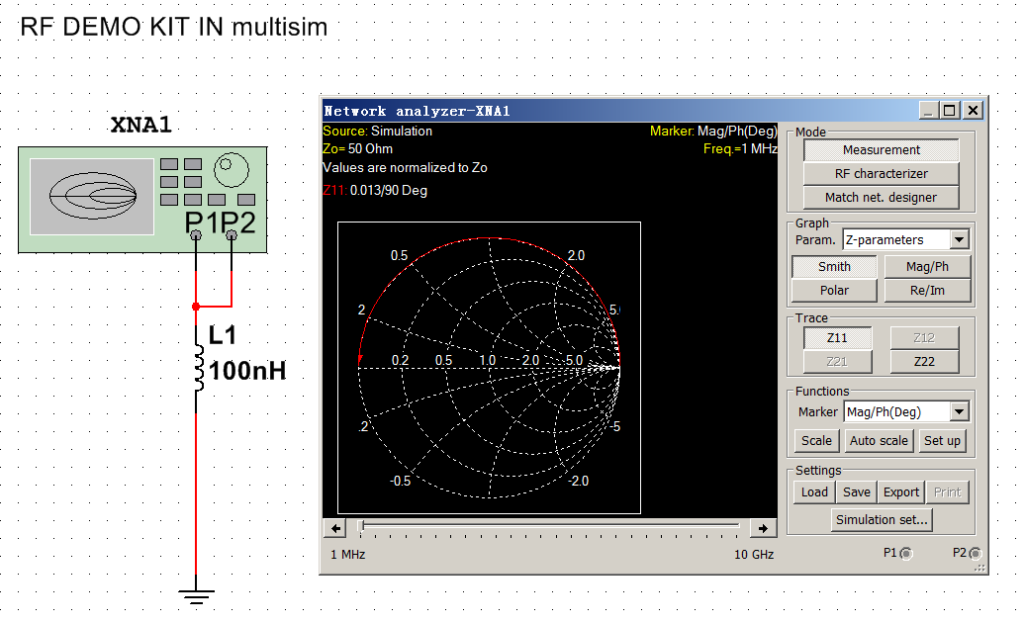
Task: Click the frequency slider track between 1 MHz and 10 GHz
Action: click(x=551, y=524)
